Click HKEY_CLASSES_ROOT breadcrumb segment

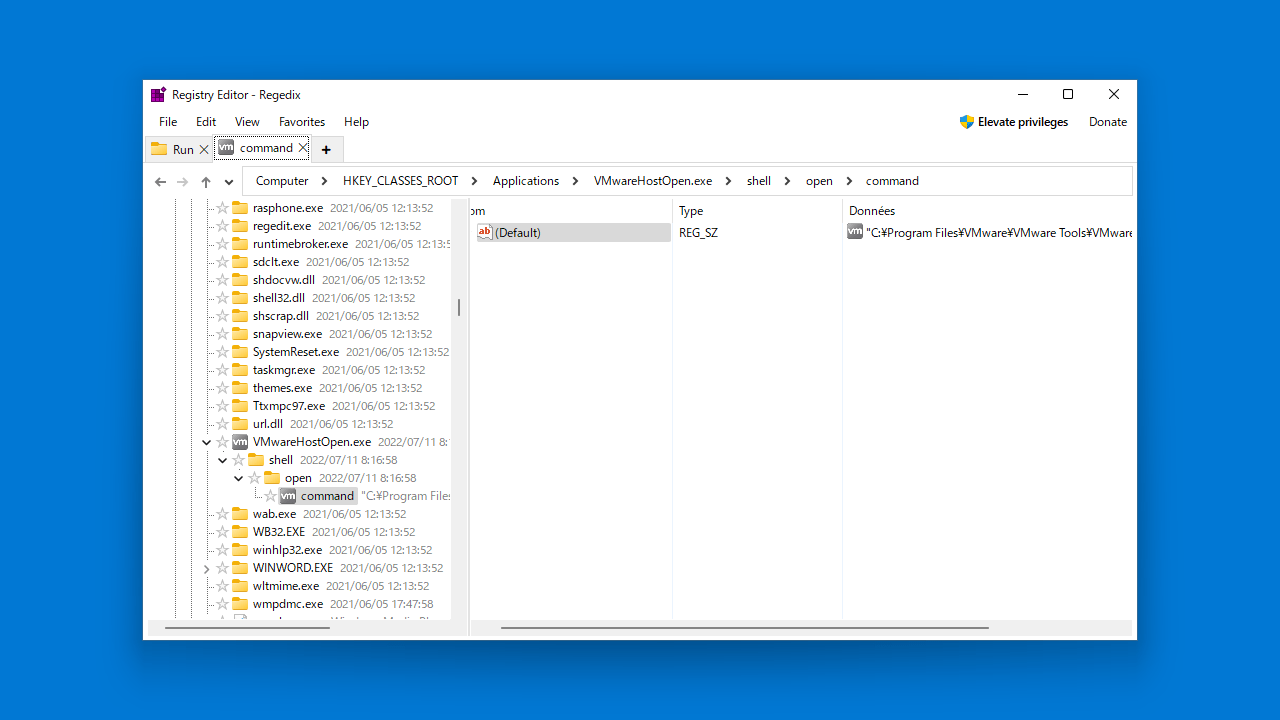click(400, 181)
